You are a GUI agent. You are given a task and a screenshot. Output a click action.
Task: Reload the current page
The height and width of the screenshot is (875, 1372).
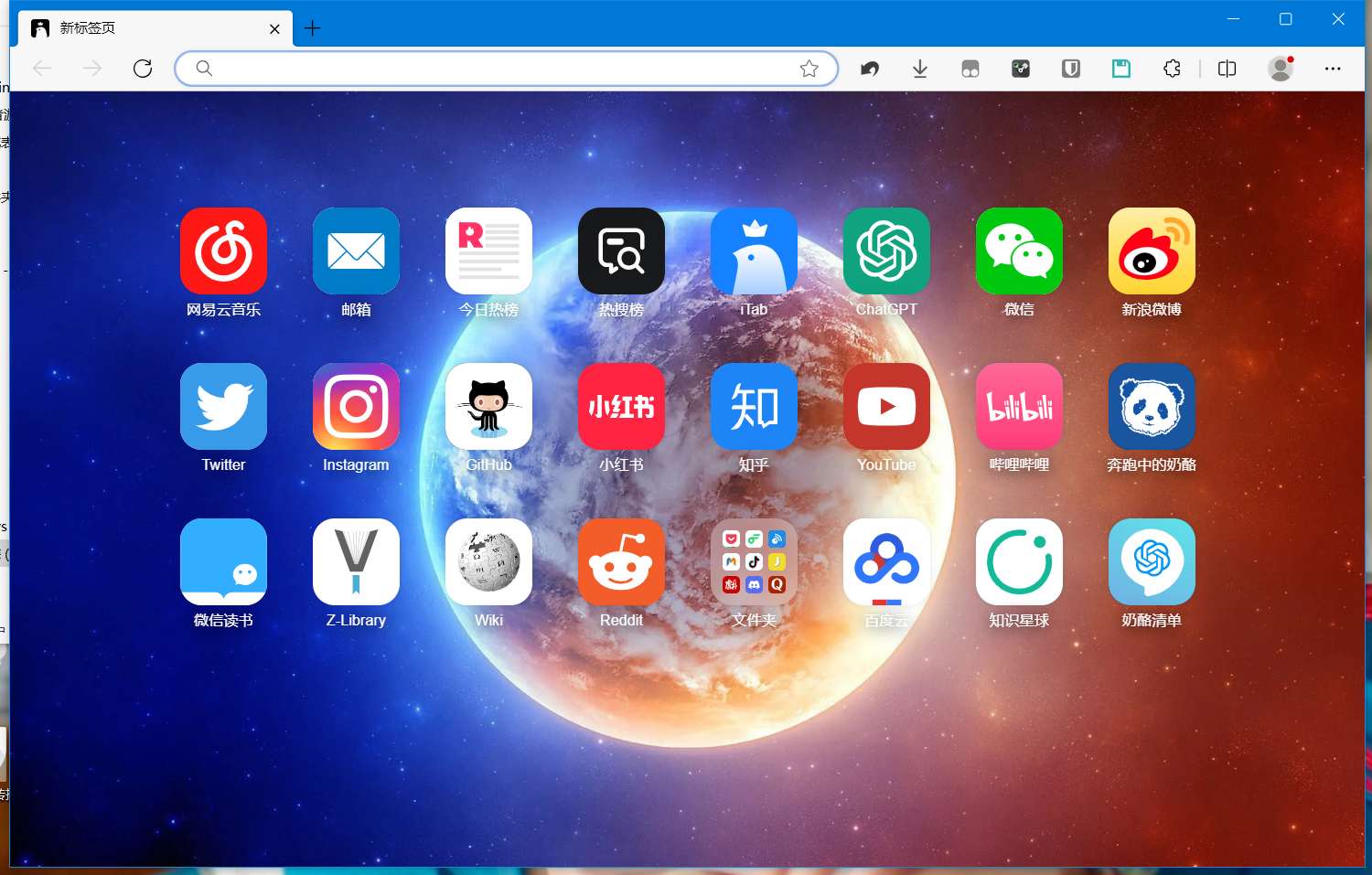(143, 69)
